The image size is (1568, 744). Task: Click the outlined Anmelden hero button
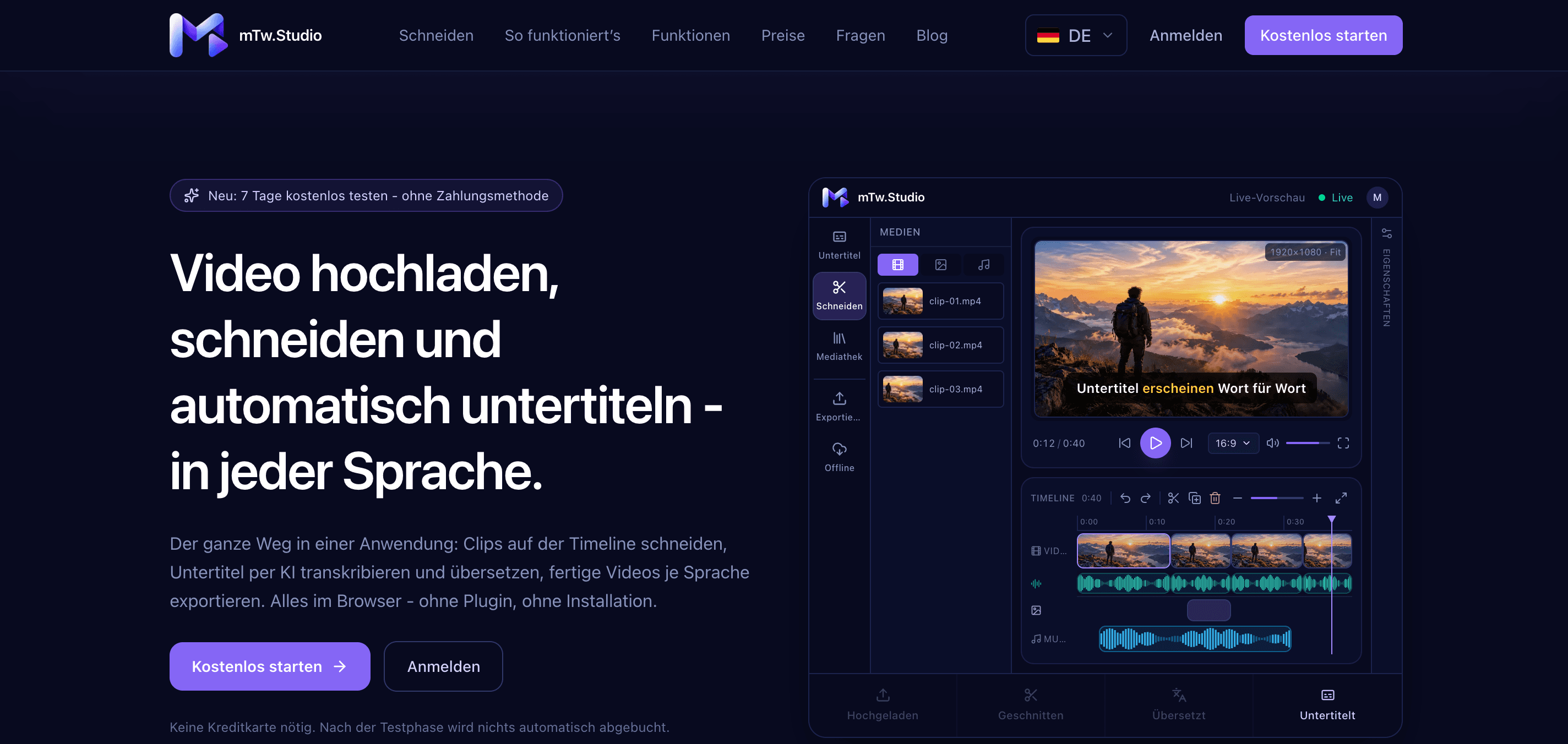pos(443,666)
